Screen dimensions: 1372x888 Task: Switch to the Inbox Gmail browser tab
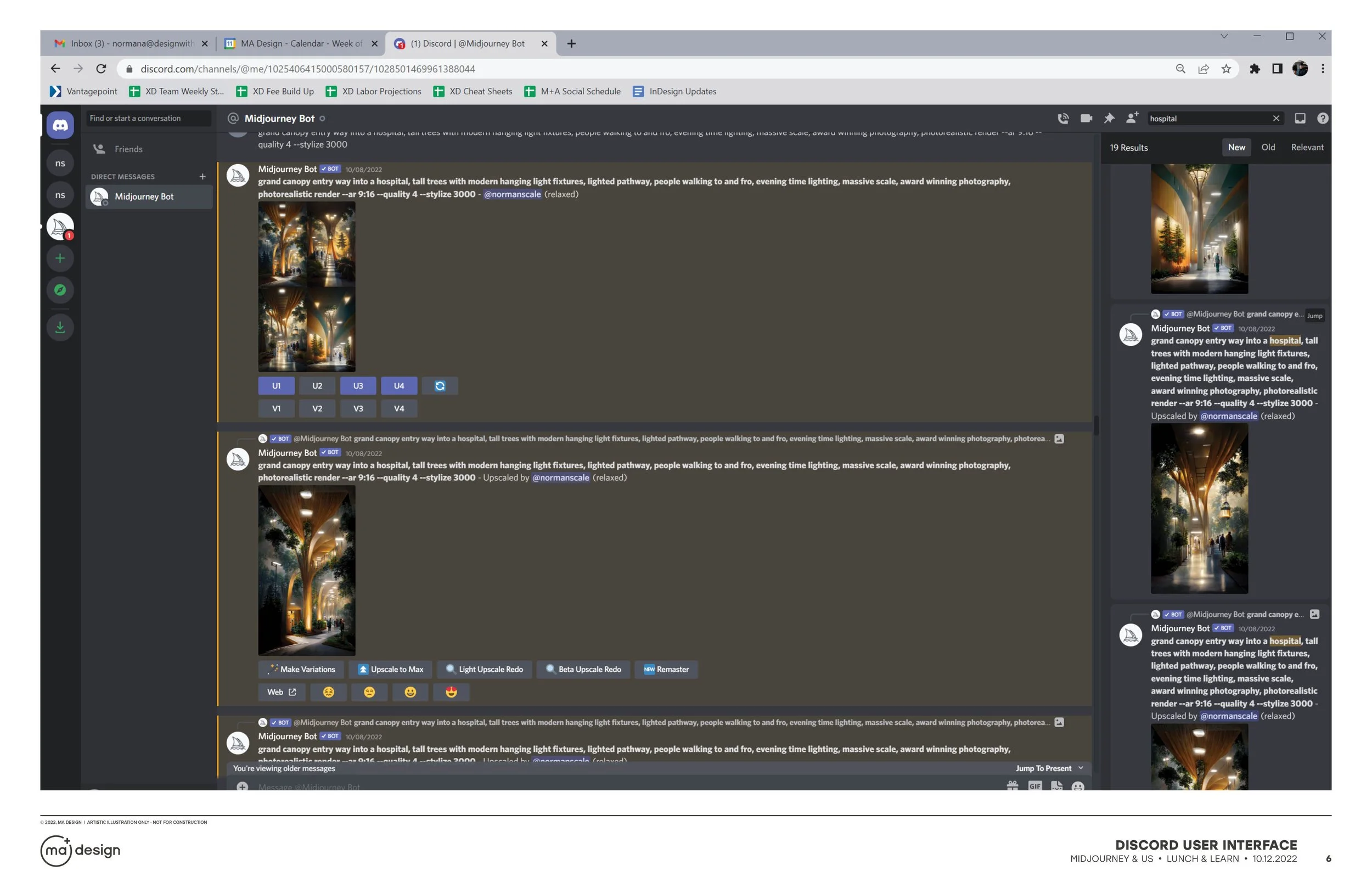(x=131, y=44)
